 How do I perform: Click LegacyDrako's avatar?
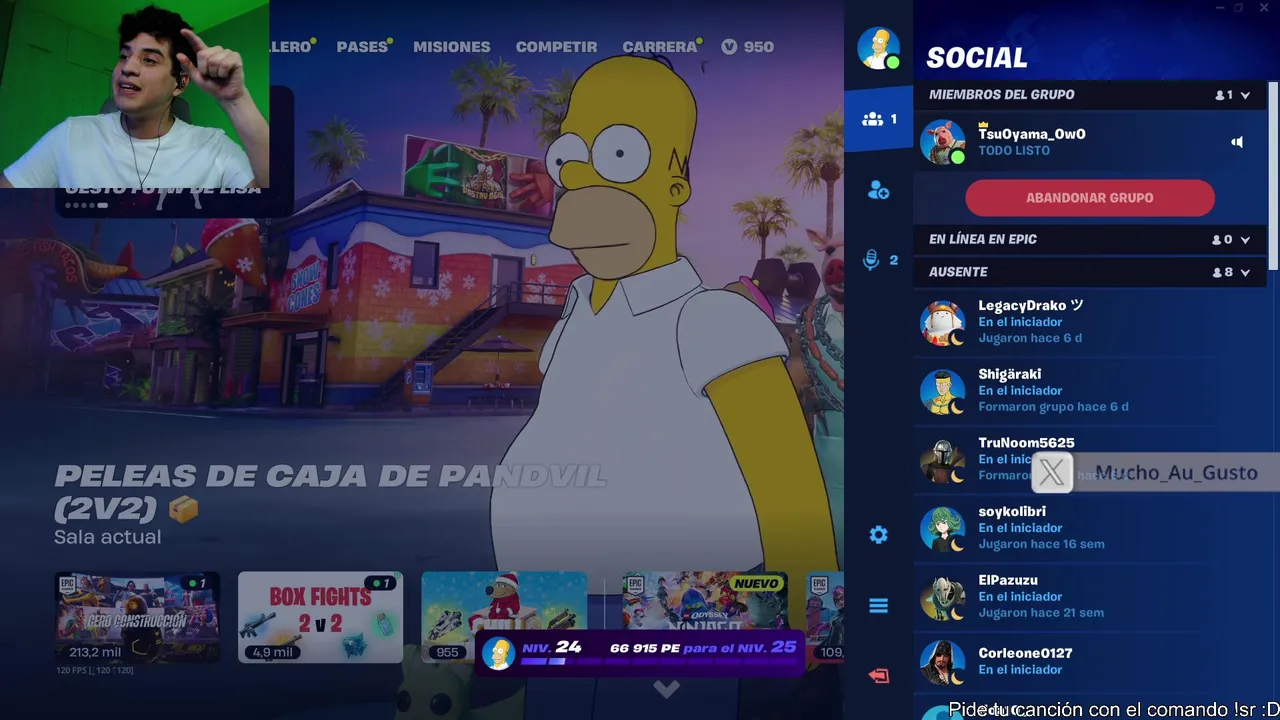pos(942,322)
